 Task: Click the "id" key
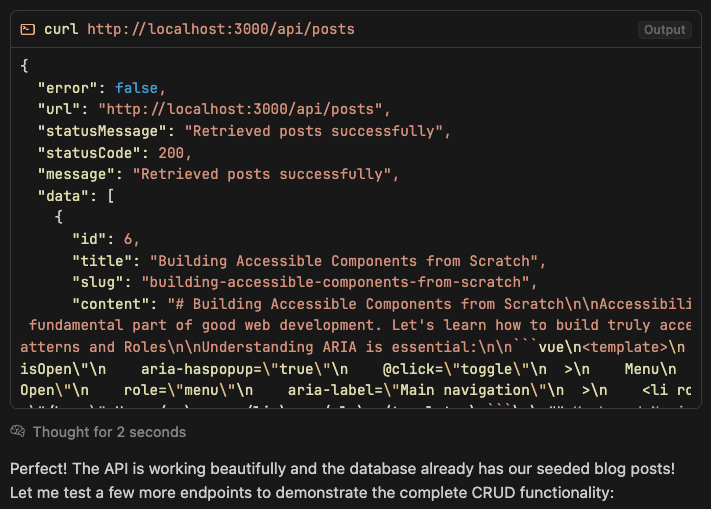[x=89, y=239]
